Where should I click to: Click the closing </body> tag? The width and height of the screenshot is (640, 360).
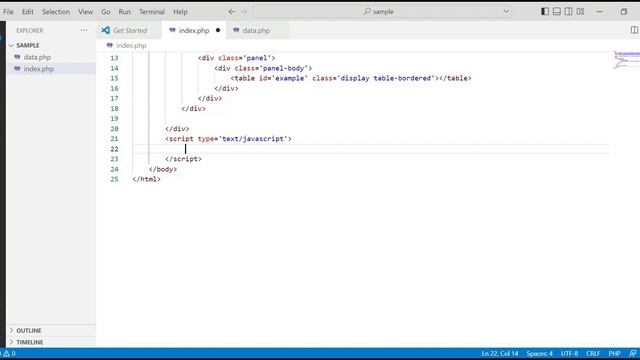[163, 169]
